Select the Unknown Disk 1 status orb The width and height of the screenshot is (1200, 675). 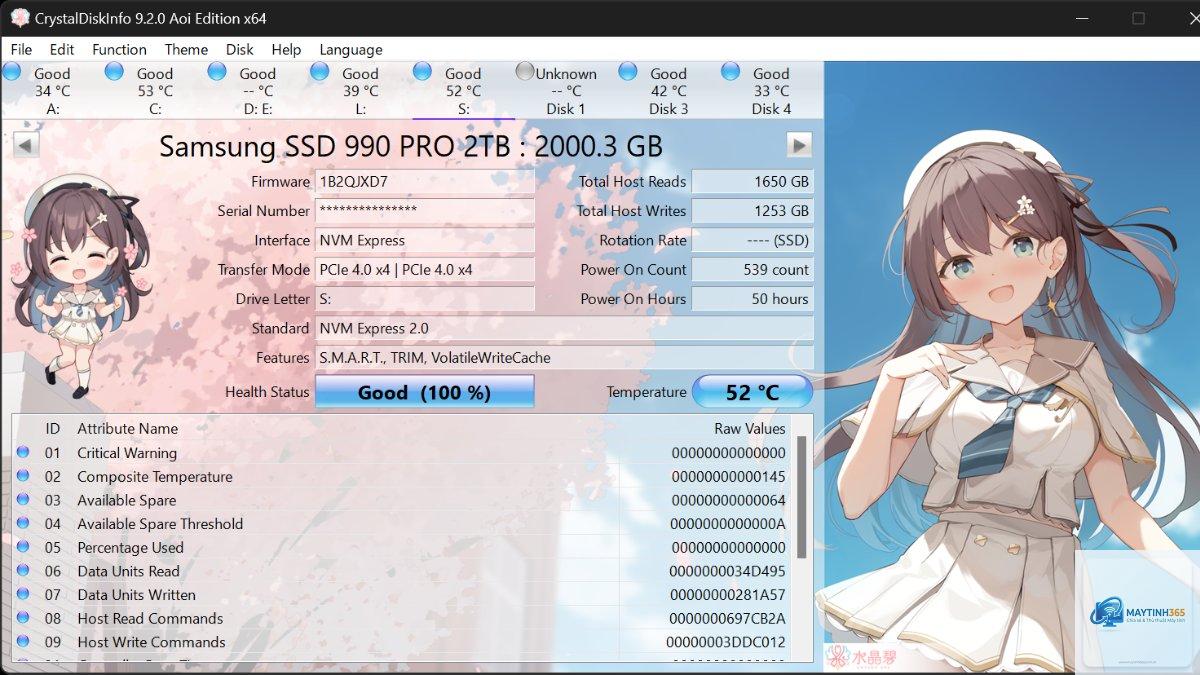click(525, 72)
